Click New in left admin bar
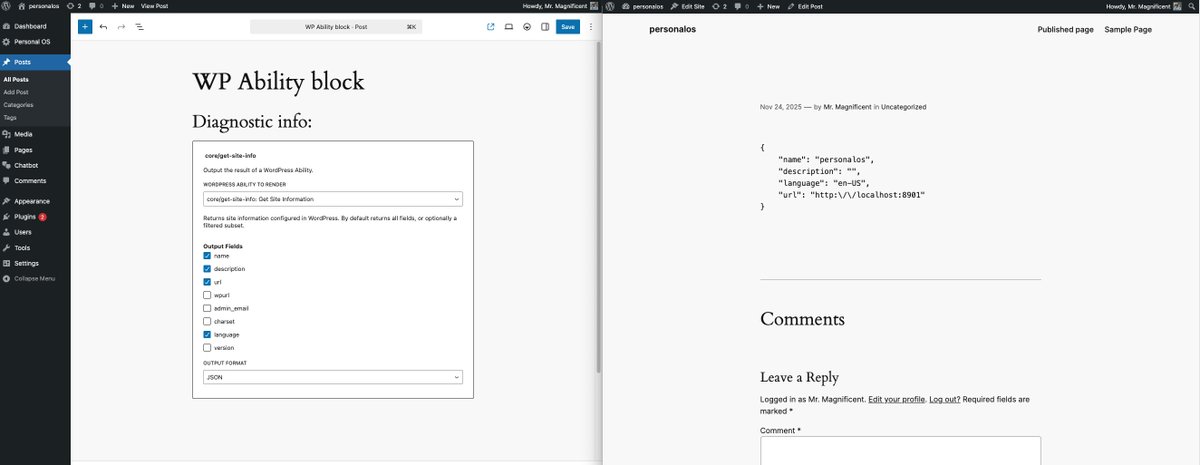1200x465 pixels. coord(123,6)
